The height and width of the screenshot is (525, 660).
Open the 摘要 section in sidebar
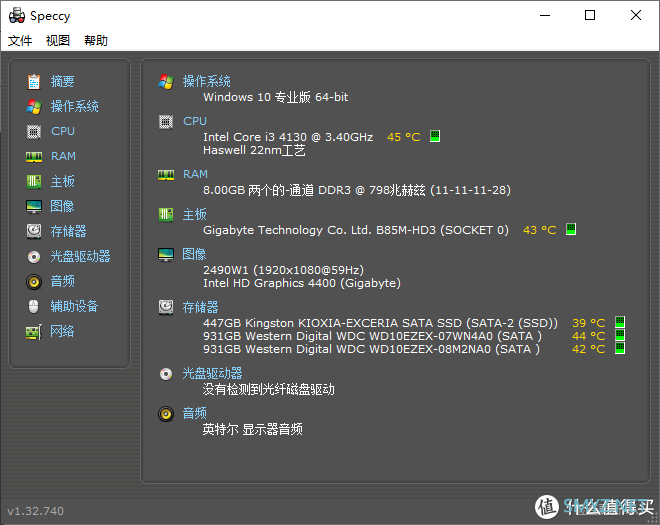point(62,81)
